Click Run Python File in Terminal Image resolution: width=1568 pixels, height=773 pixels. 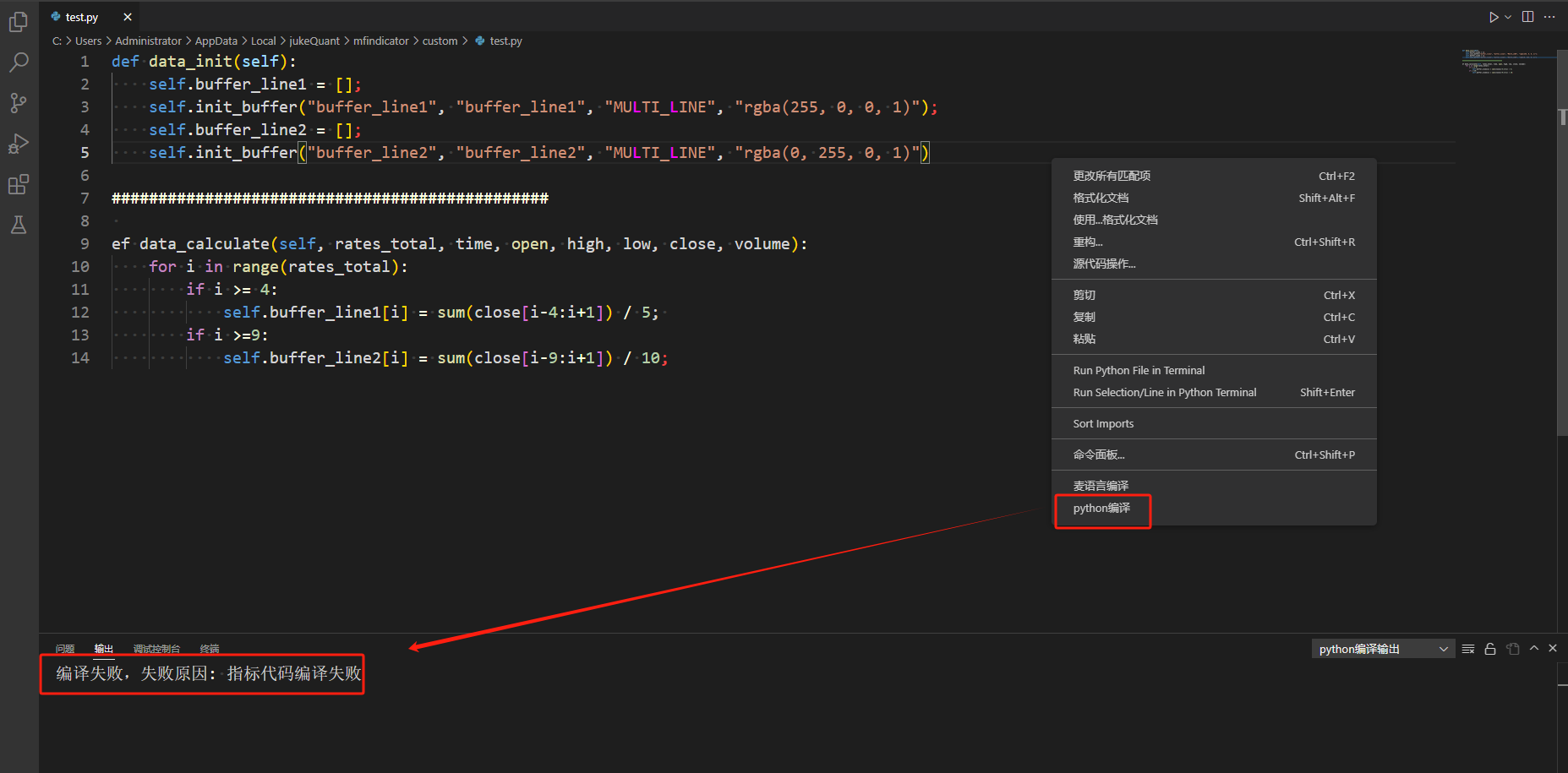[x=1214, y=370]
